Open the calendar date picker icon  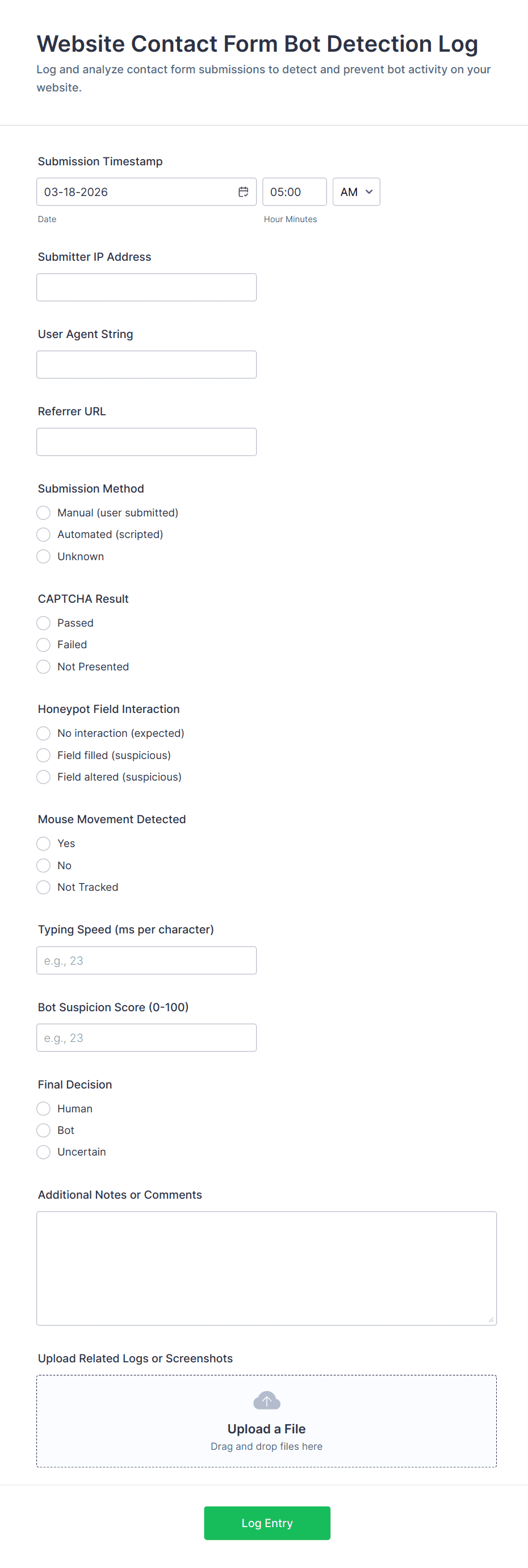coord(244,192)
